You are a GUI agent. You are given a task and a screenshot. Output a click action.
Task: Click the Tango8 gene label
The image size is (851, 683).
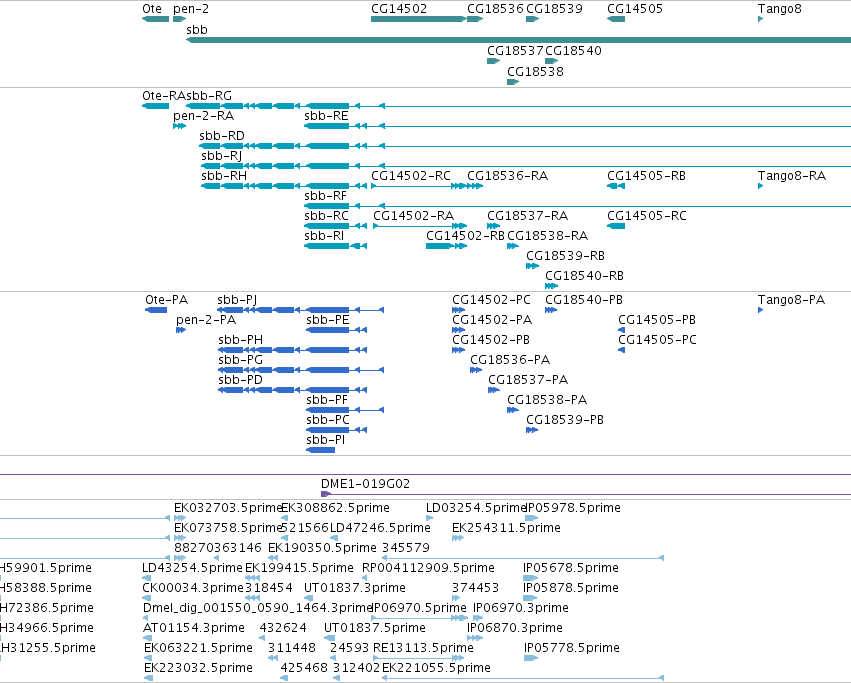[779, 9]
